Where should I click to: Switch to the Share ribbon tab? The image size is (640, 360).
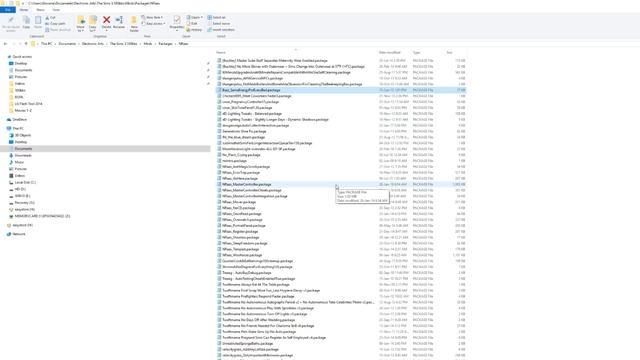click(x=40, y=10)
